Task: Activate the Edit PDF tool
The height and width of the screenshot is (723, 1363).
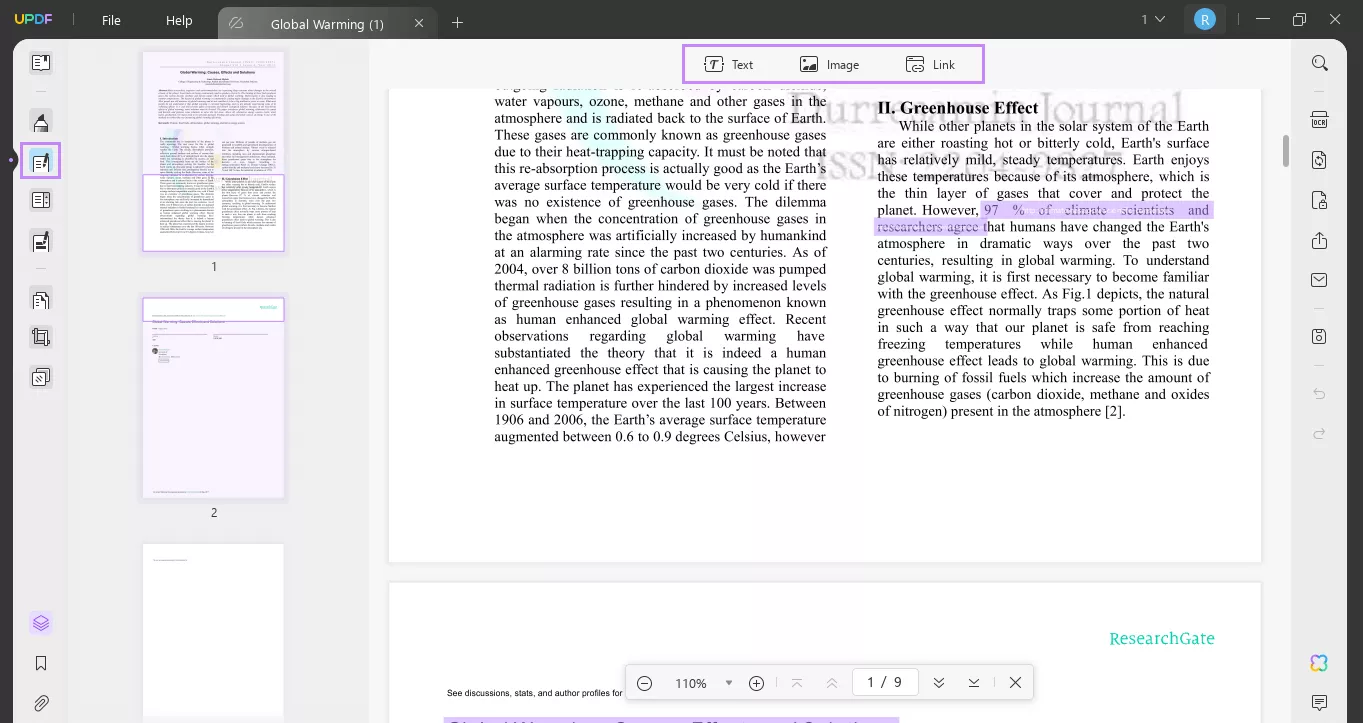Action: 40,161
